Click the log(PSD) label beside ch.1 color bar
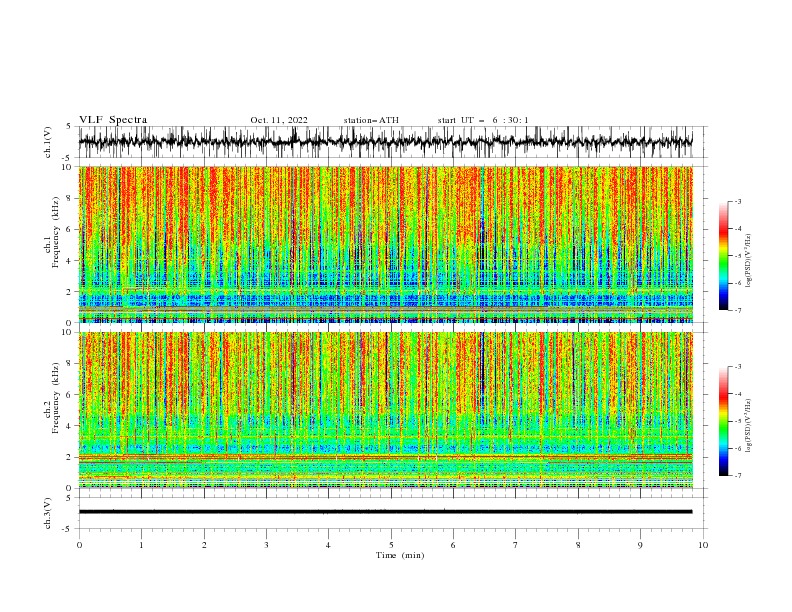The width and height of the screenshot is (792, 612). 748,261
